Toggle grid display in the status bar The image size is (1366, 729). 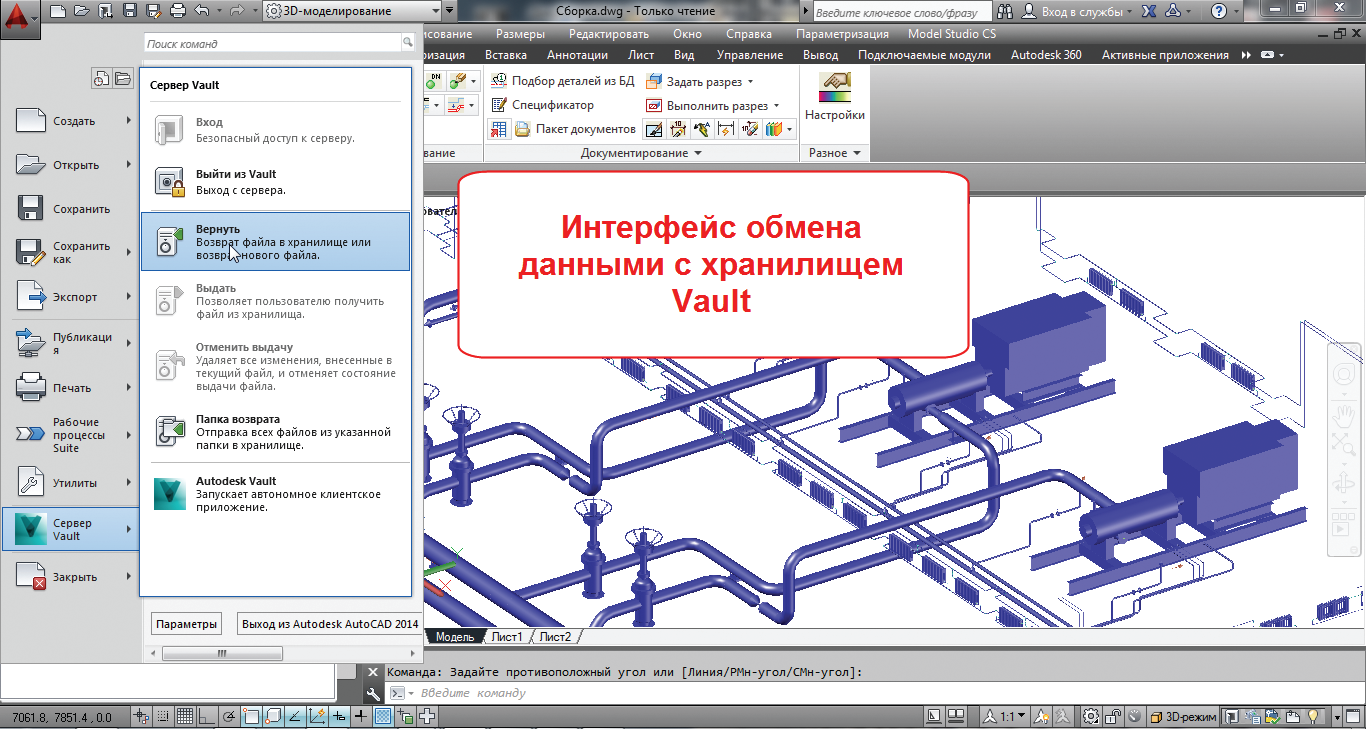[x=185, y=716]
